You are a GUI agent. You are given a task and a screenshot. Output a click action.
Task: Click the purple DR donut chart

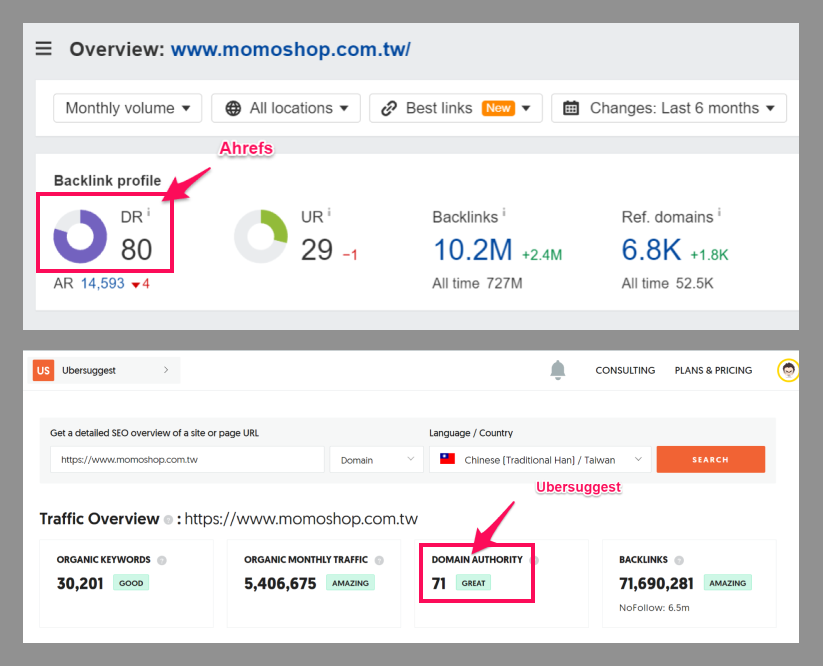(80, 236)
